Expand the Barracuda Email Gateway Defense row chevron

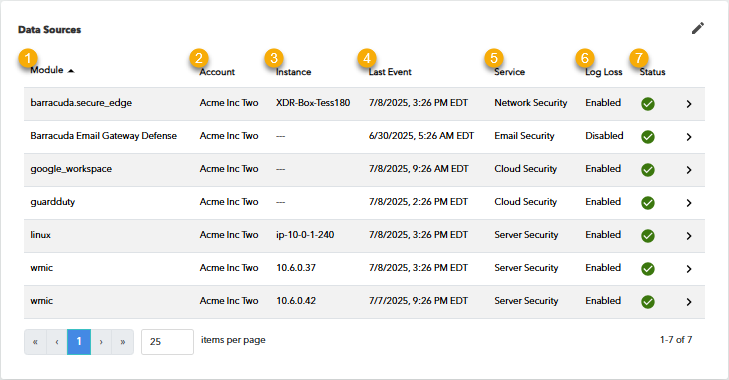pyautogui.click(x=689, y=137)
